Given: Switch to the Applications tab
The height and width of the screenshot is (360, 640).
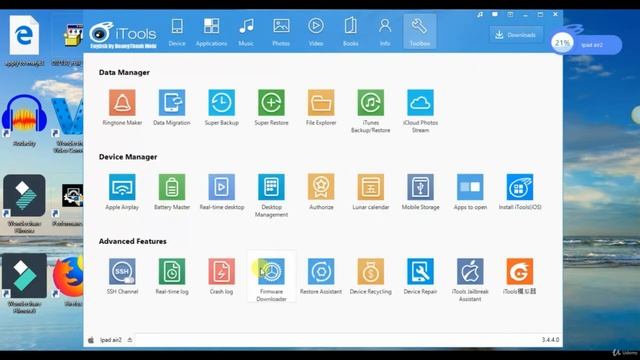Looking at the screenshot, I should [x=211, y=32].
